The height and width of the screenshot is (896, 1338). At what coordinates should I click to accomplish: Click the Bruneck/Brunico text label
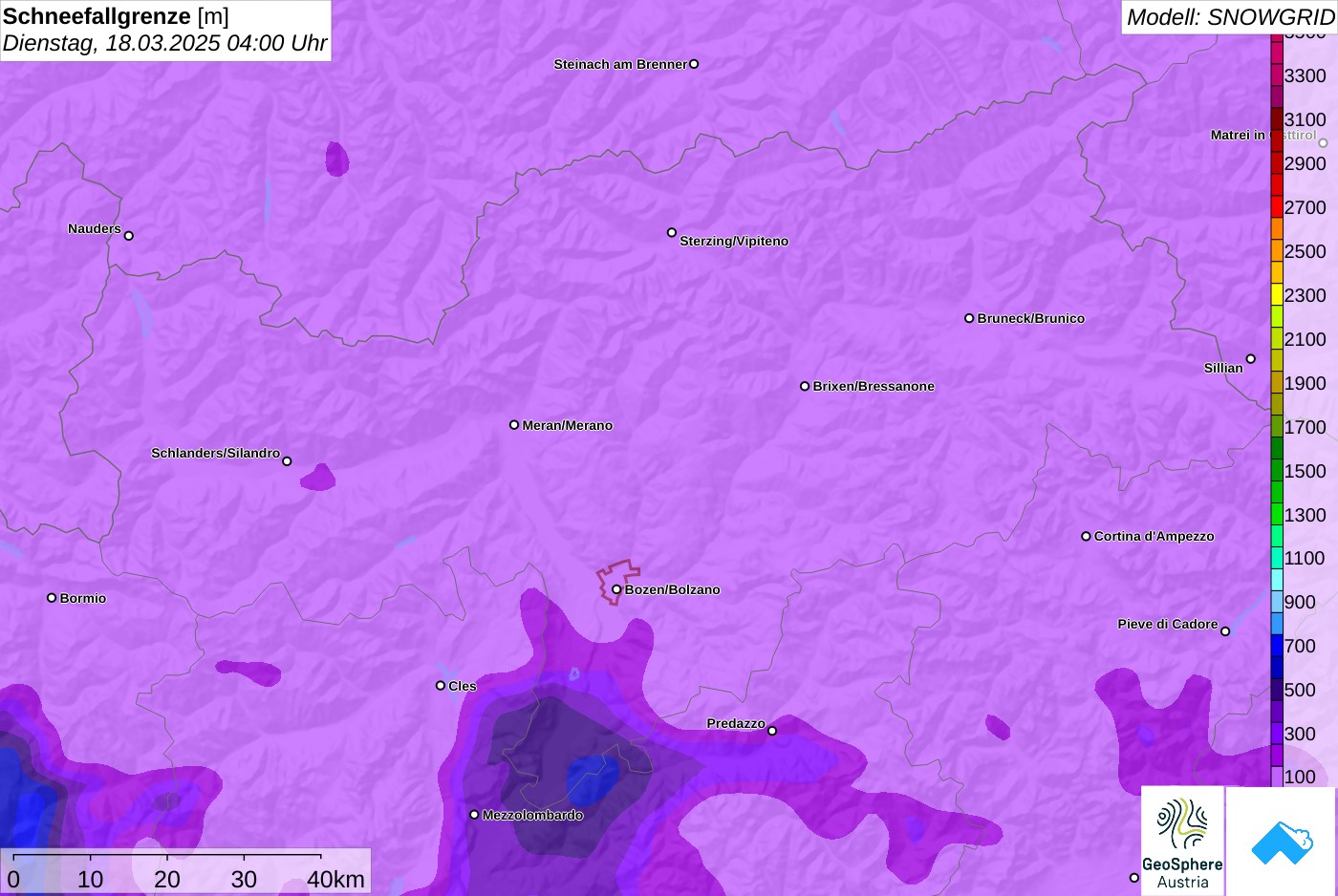coord(1031,318)
